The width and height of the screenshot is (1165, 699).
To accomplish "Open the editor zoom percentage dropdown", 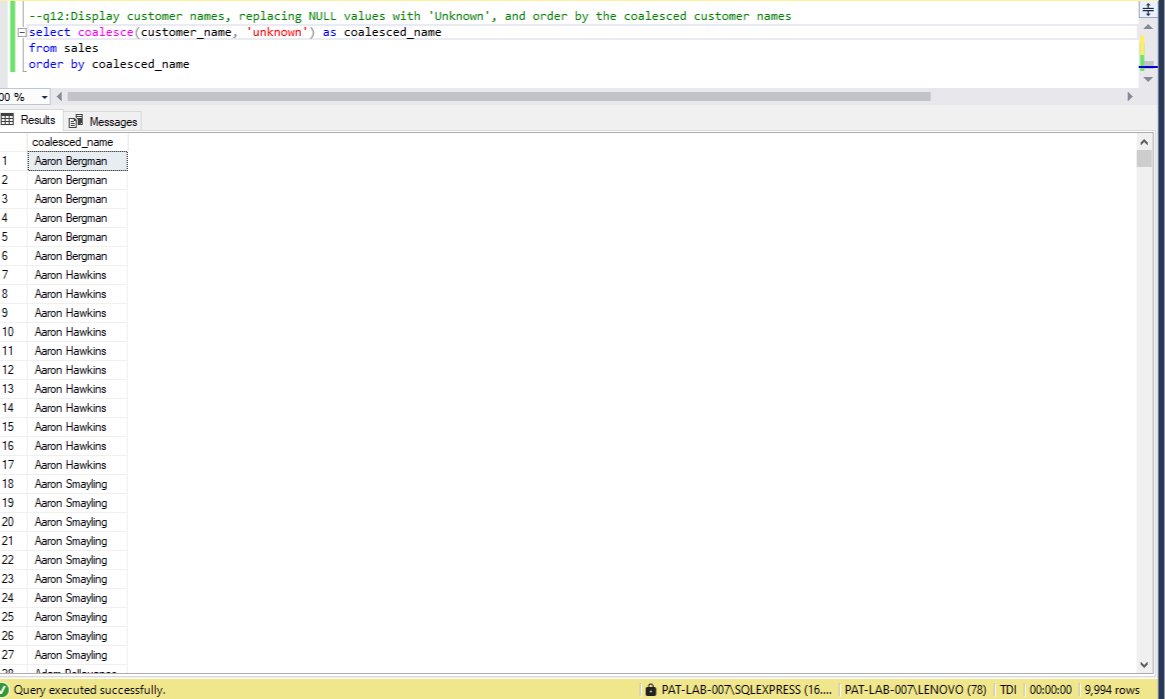I will tap(45, 97).
